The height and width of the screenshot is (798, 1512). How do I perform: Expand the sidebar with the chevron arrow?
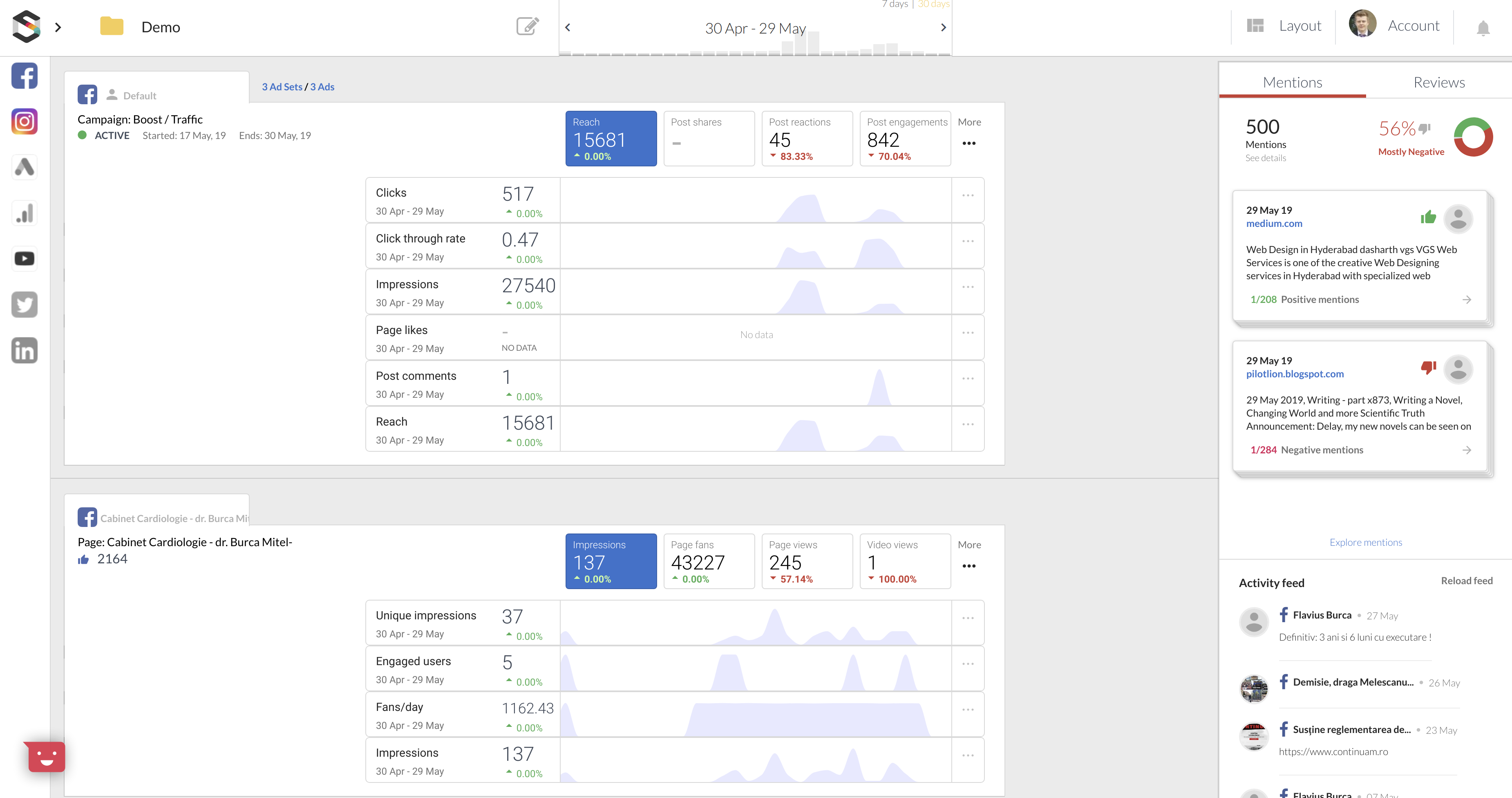click(x=58, y=27)
